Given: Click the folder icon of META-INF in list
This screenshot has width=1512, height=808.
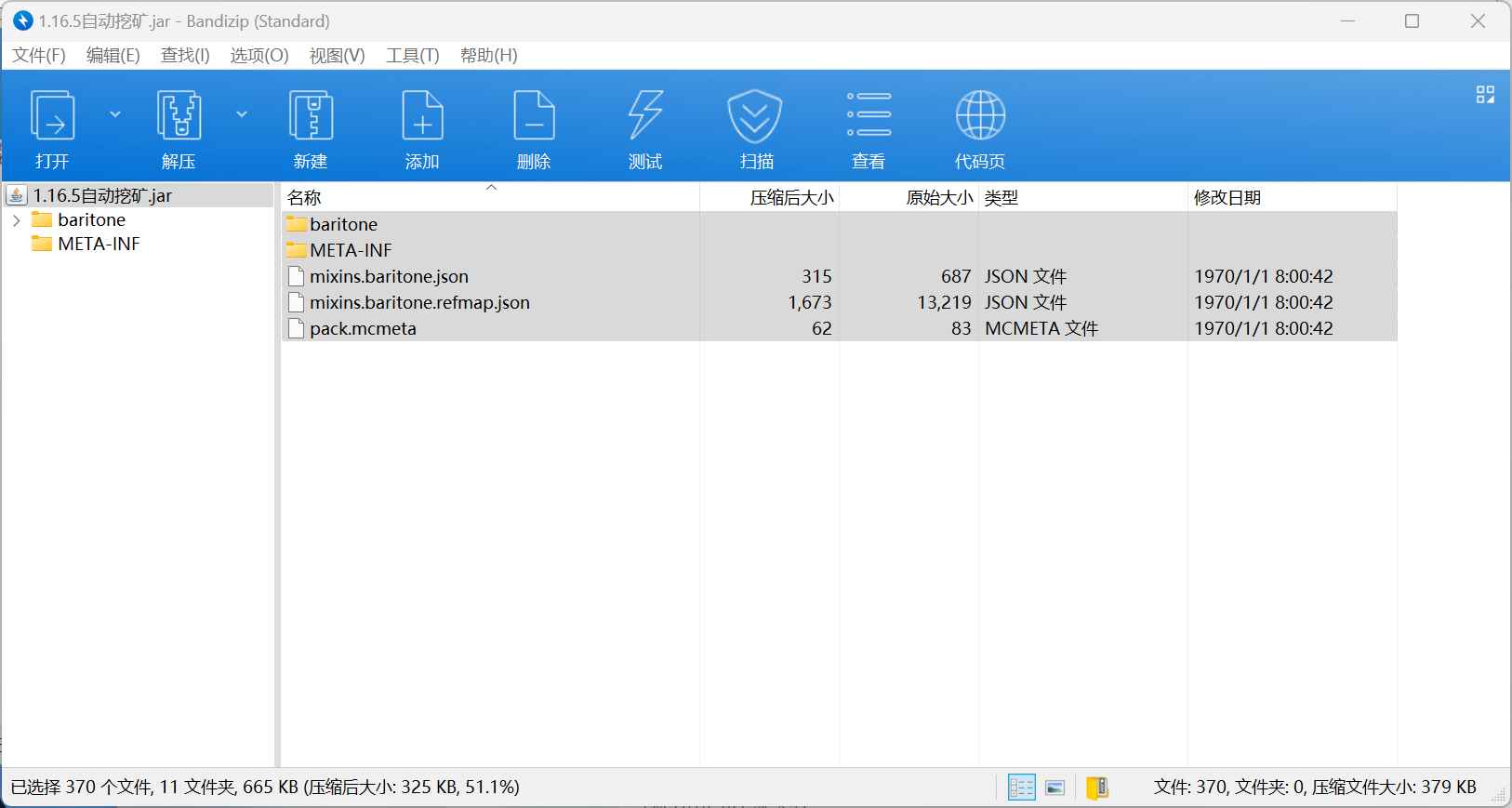Looking at the screenshot, I should tap(297, 250).
